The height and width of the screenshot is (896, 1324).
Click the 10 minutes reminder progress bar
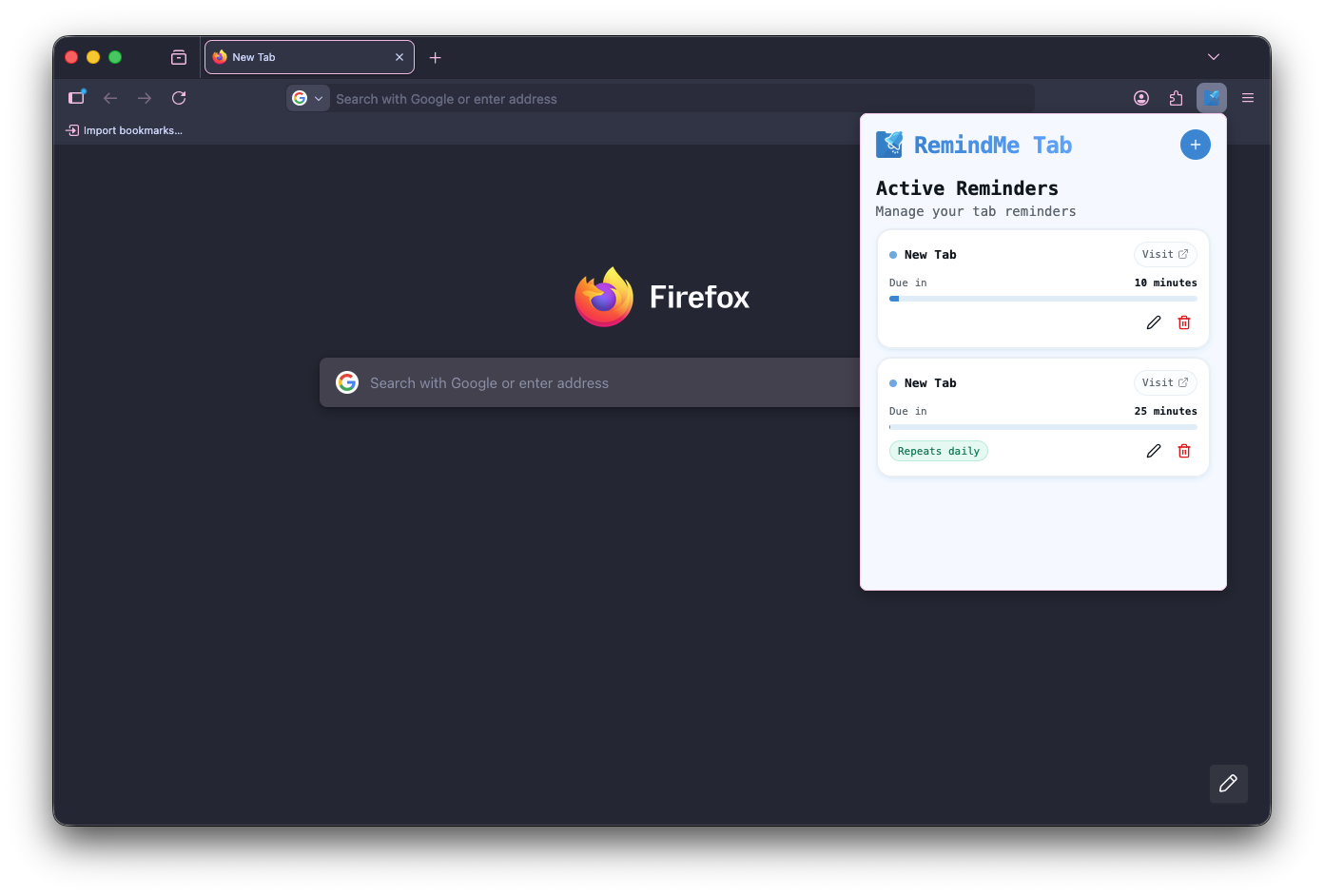click(x=1042, y=298)
